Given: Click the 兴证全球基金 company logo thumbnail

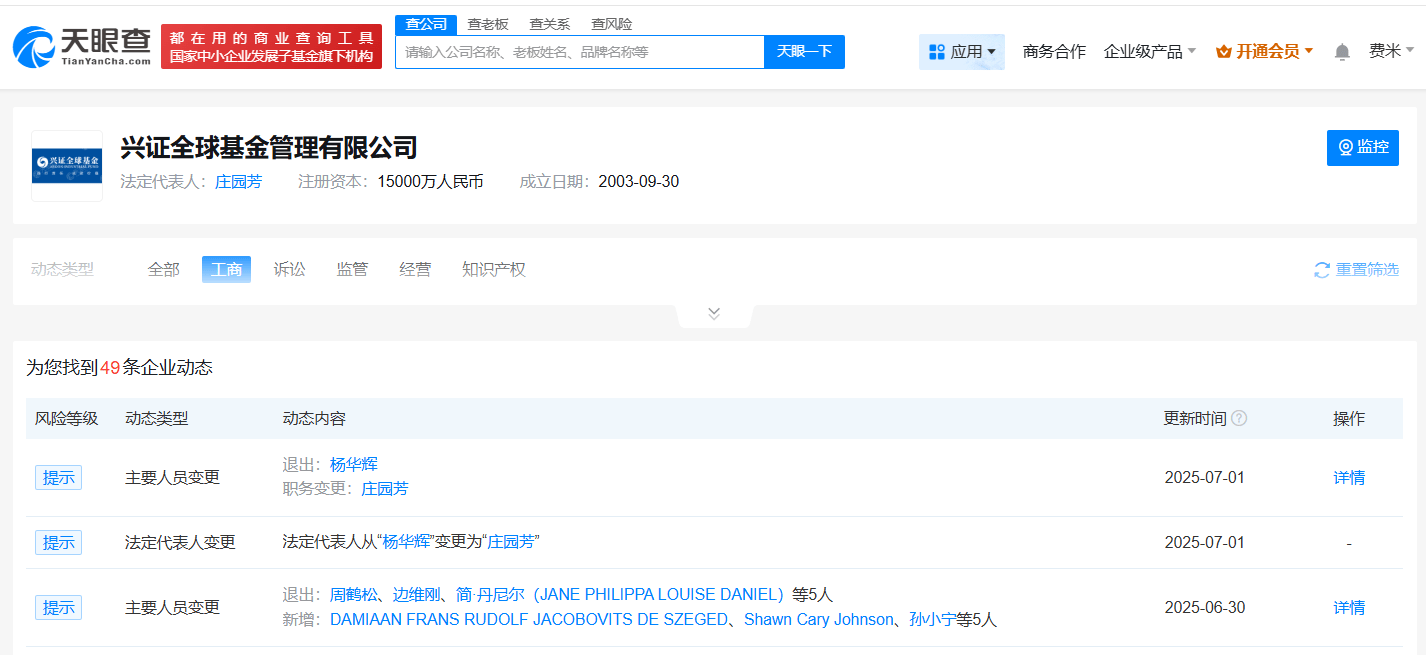Looking at the screenshot, I should click(x=67, y=166).
